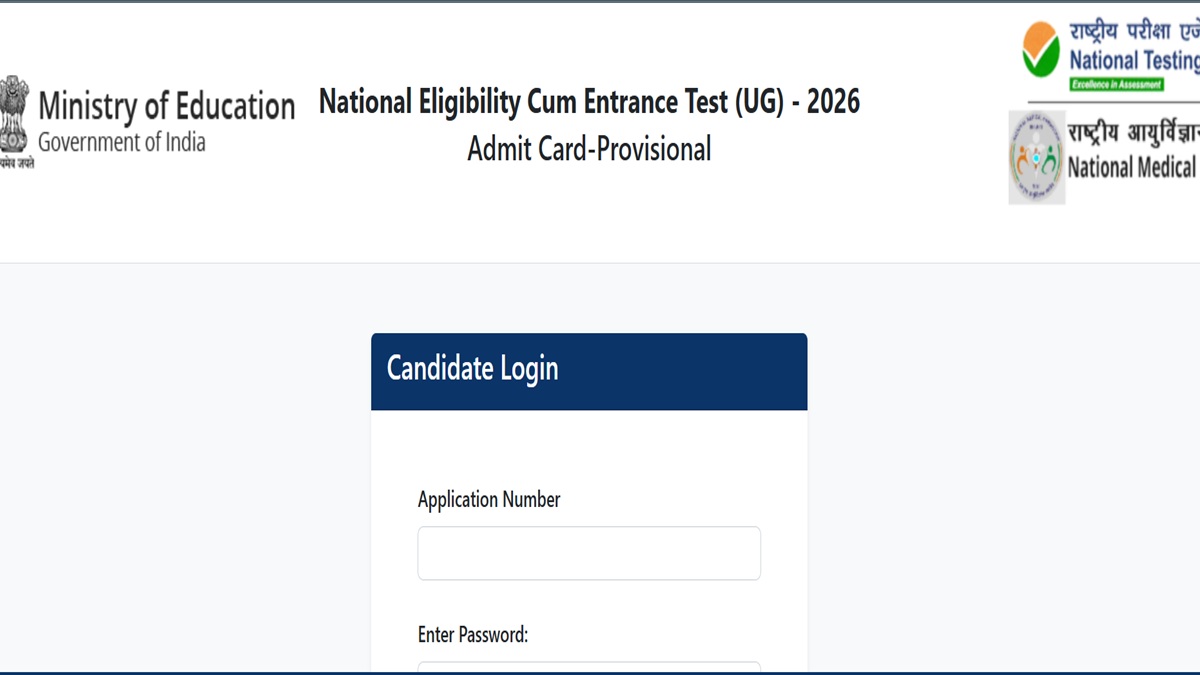Viewport: 1200px width, 675px height.
Task: Click the Application Number label
Action: pos(489,499)
